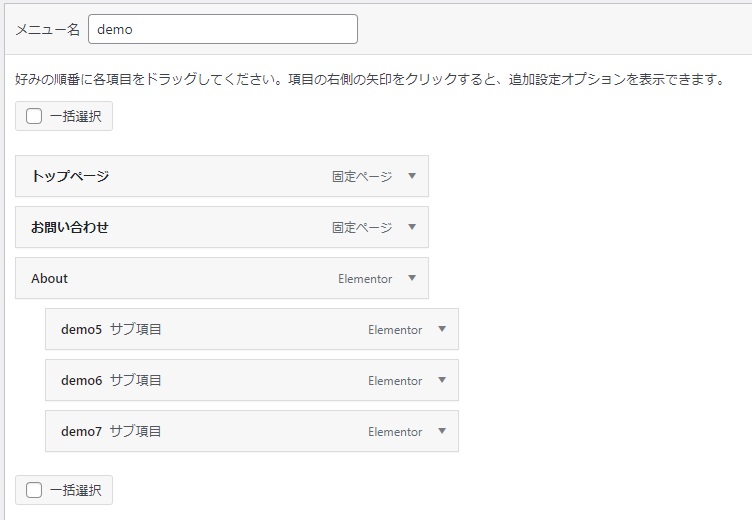Image resolution: width=752 pixels, height=520 pixels.
Task: Select the demo7 sub-item title
Action: click(x=81, y=431)
